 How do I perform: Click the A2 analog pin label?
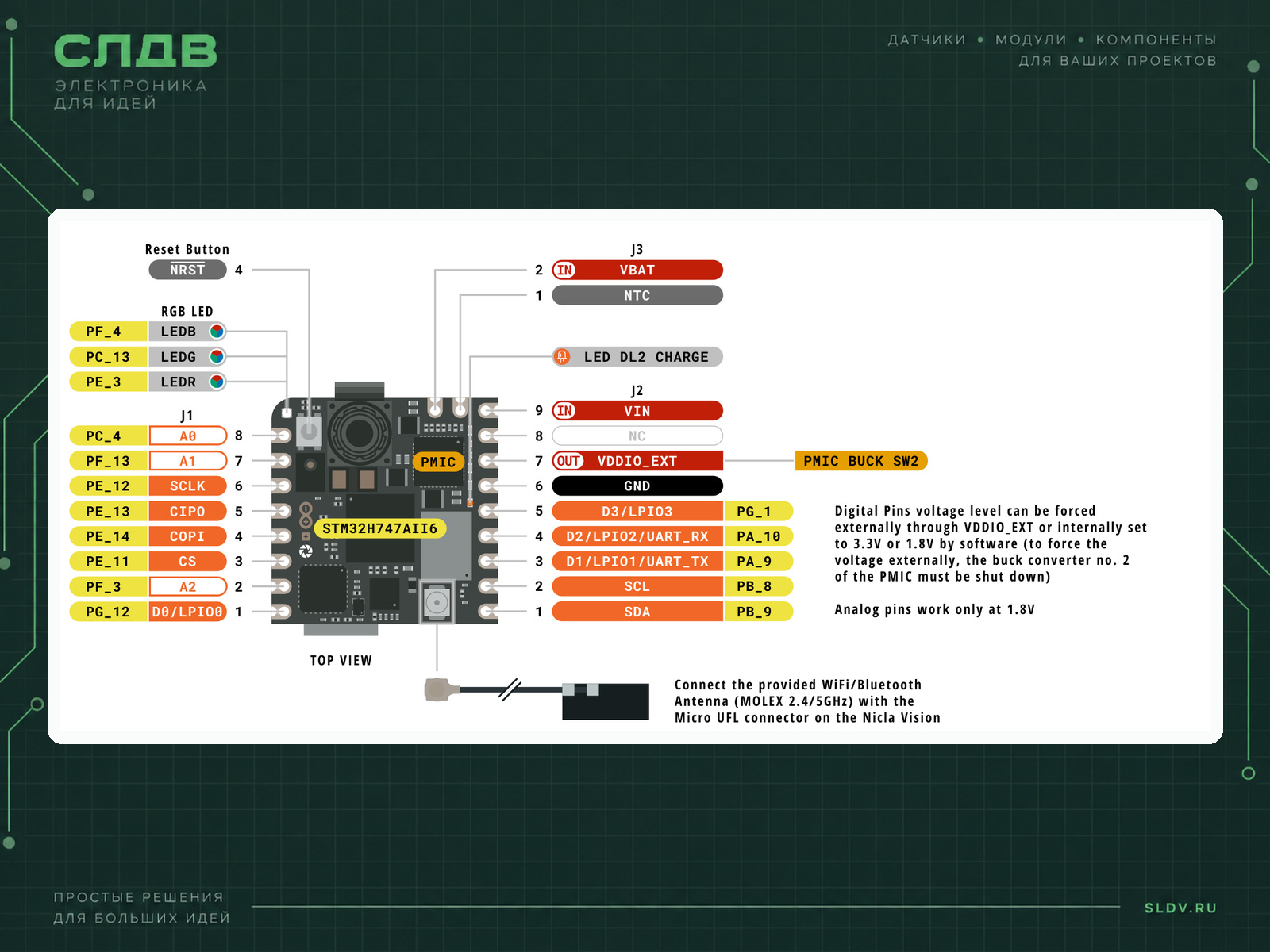[187, 587]
